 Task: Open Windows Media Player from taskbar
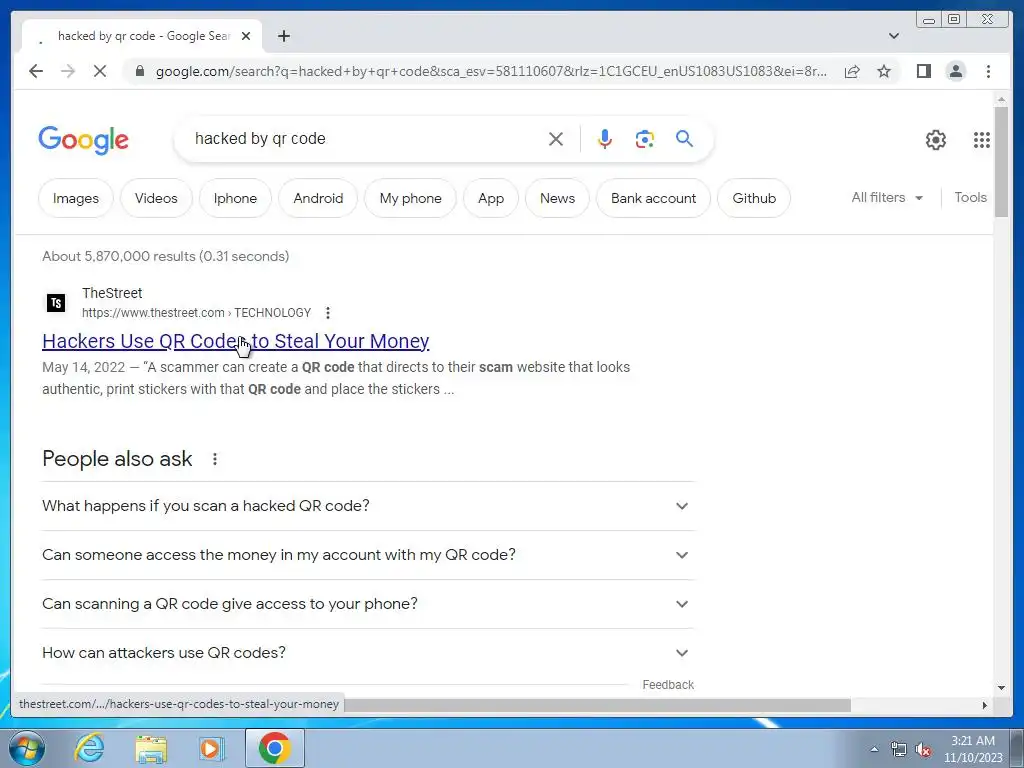point(211,748)
